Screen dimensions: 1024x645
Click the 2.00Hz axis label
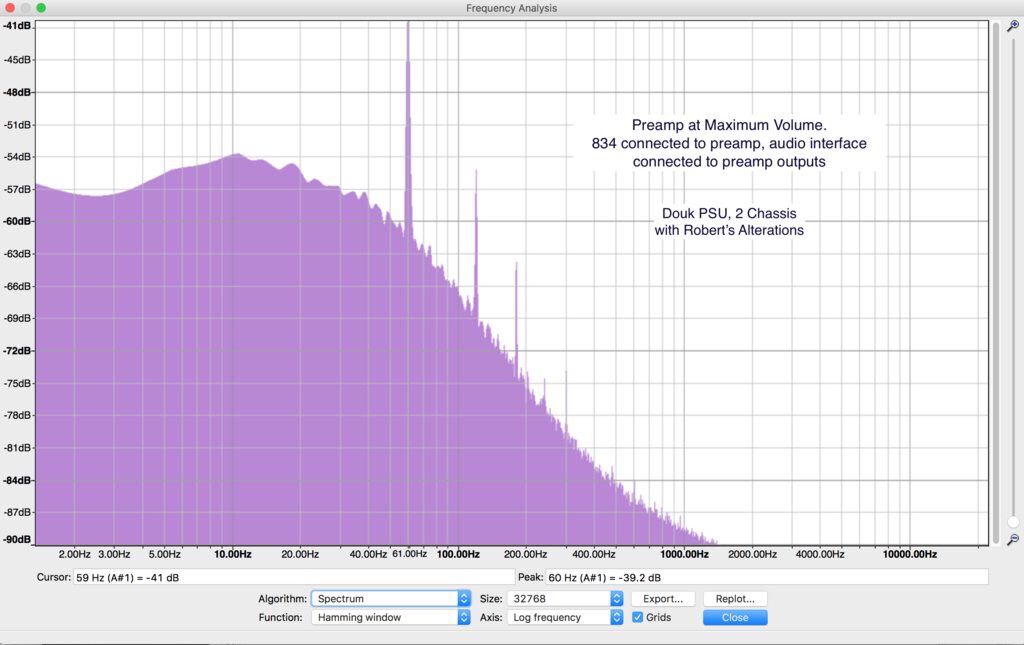pos(74,554)
